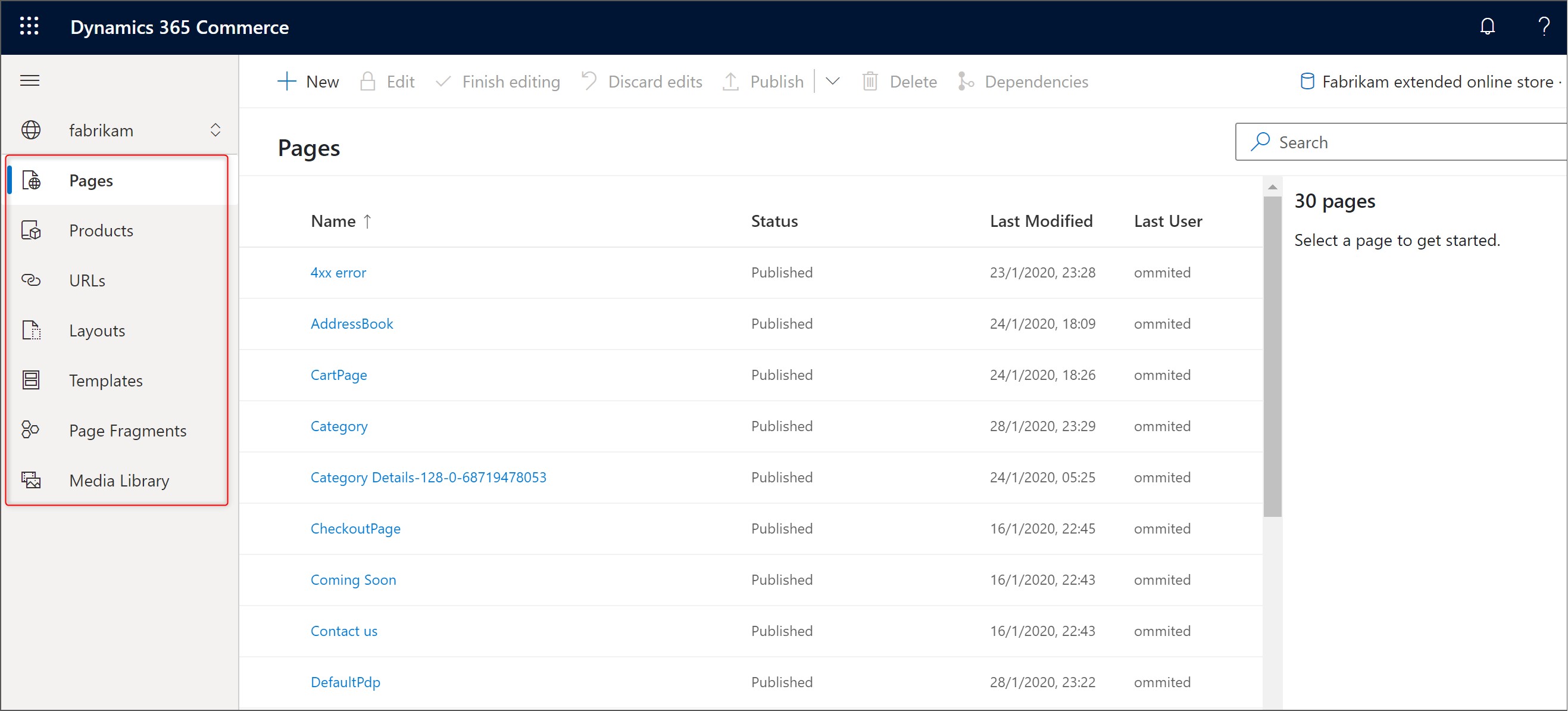Click the Discard edits undo icon
Viewport: 1568px width, 711px height.
589,81
